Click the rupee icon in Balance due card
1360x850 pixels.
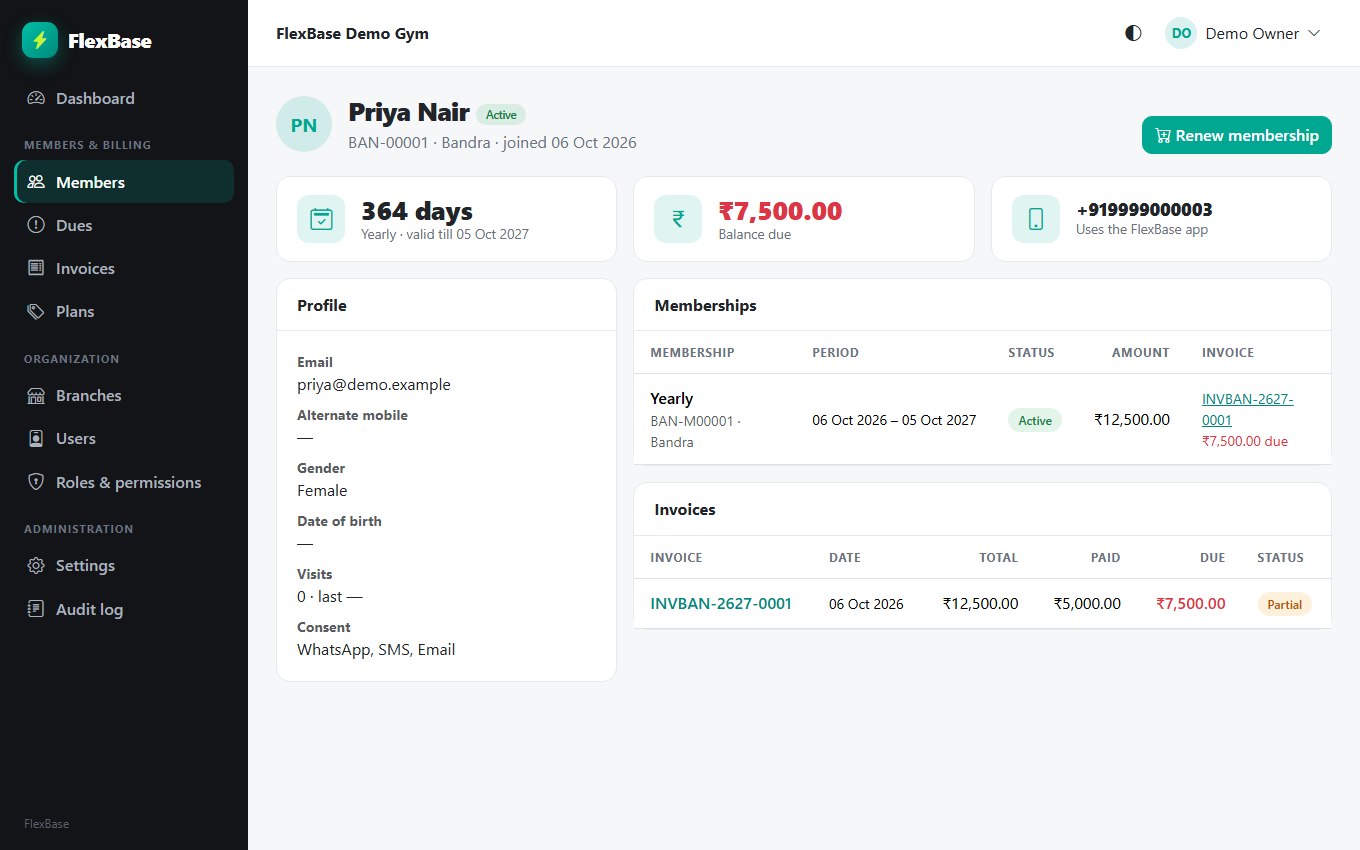[678, 219]
